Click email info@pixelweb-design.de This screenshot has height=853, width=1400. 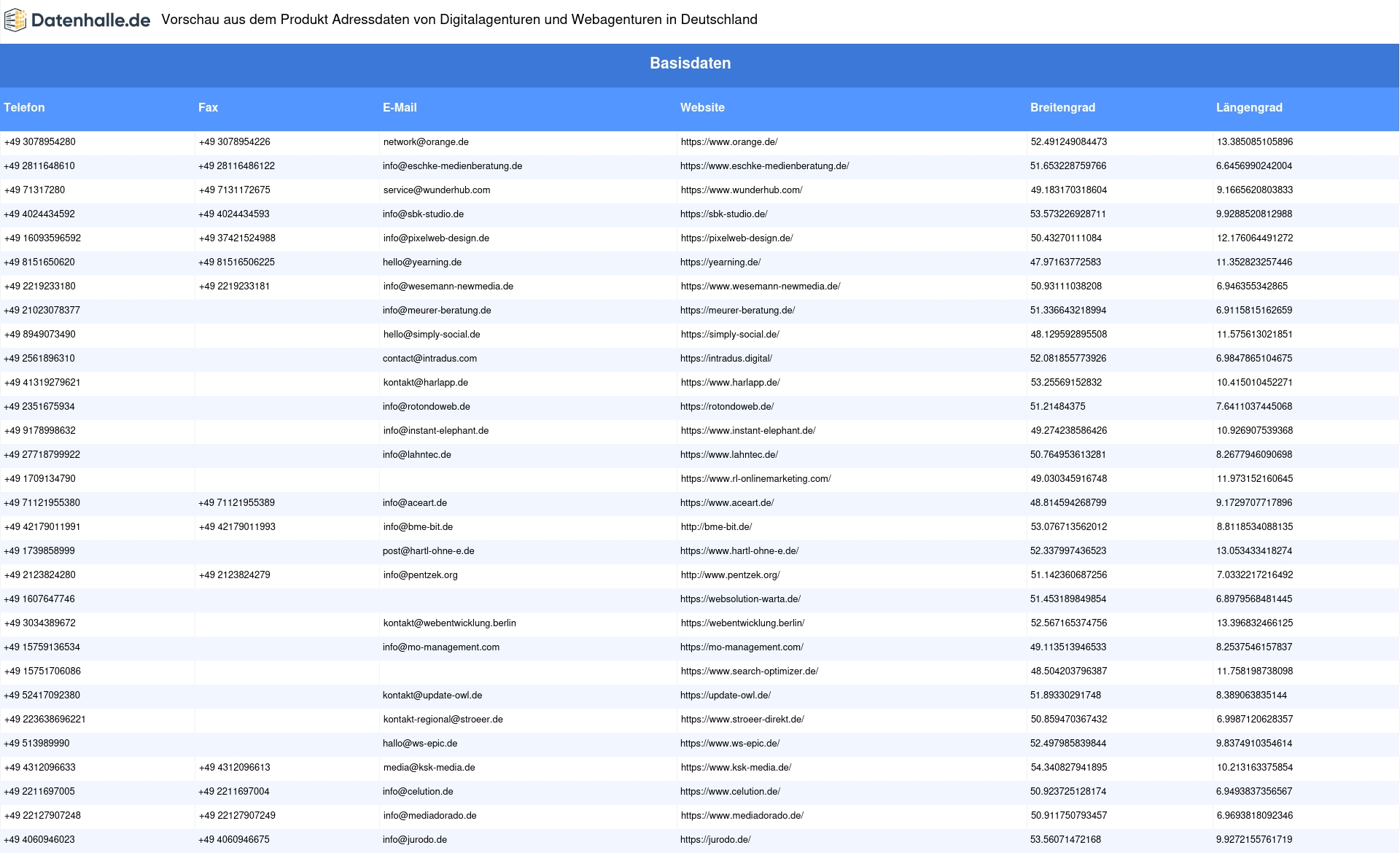436,238
